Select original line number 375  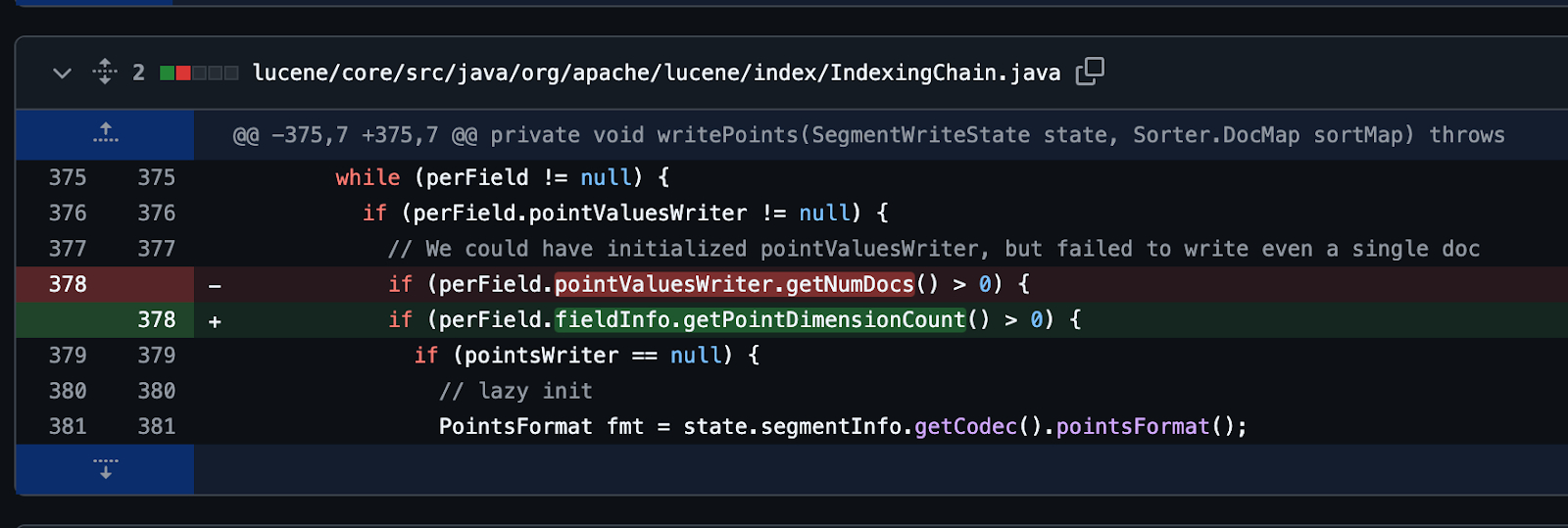pos(68,177)
